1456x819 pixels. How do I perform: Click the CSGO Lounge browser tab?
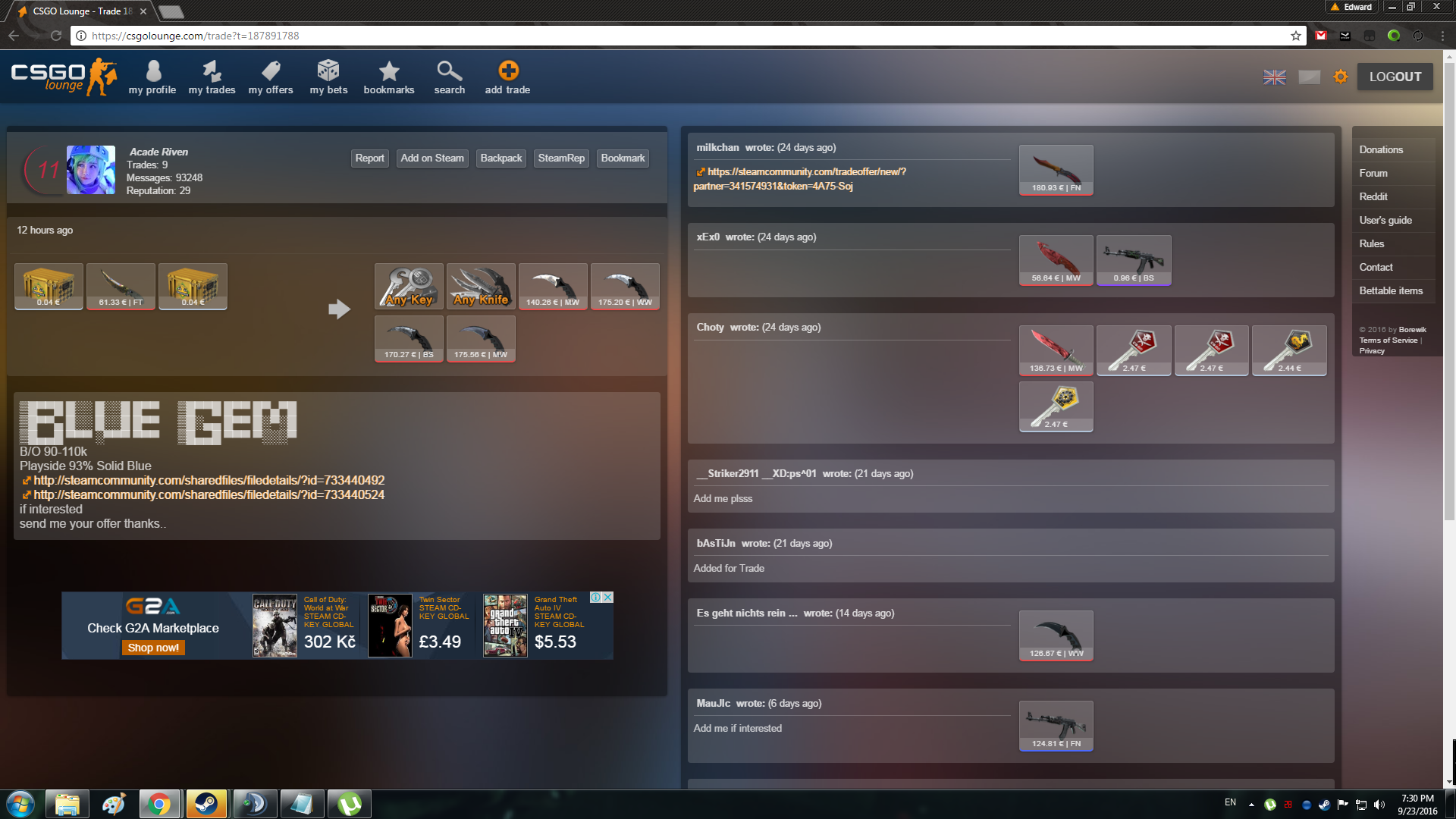coord(82,11)
